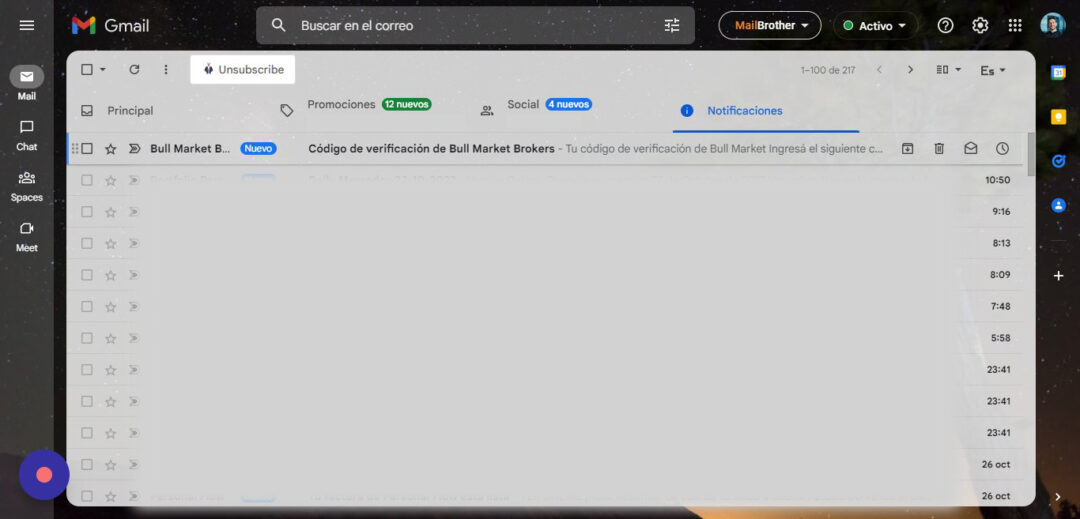Expand the Activo status dropdown
Viewport: 1080px width, 519px height.
point(875,26)
